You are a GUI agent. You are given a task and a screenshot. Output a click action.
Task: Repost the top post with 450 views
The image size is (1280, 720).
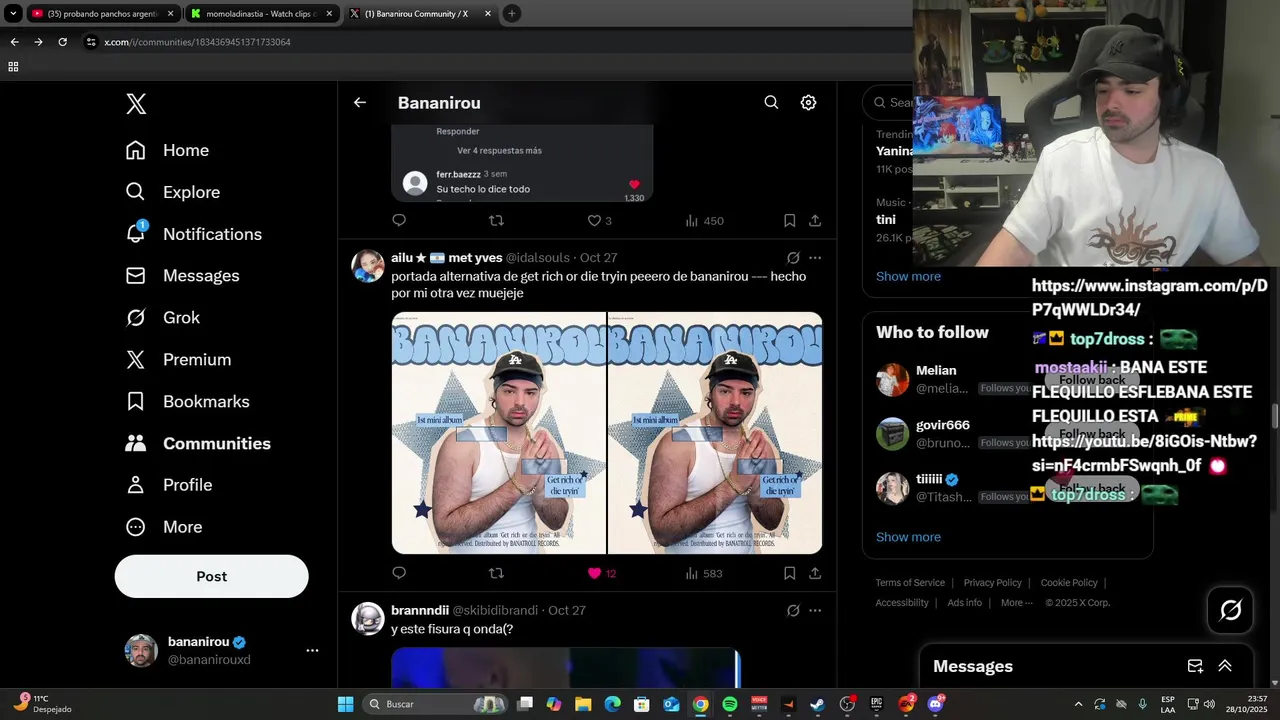point(496,221)
